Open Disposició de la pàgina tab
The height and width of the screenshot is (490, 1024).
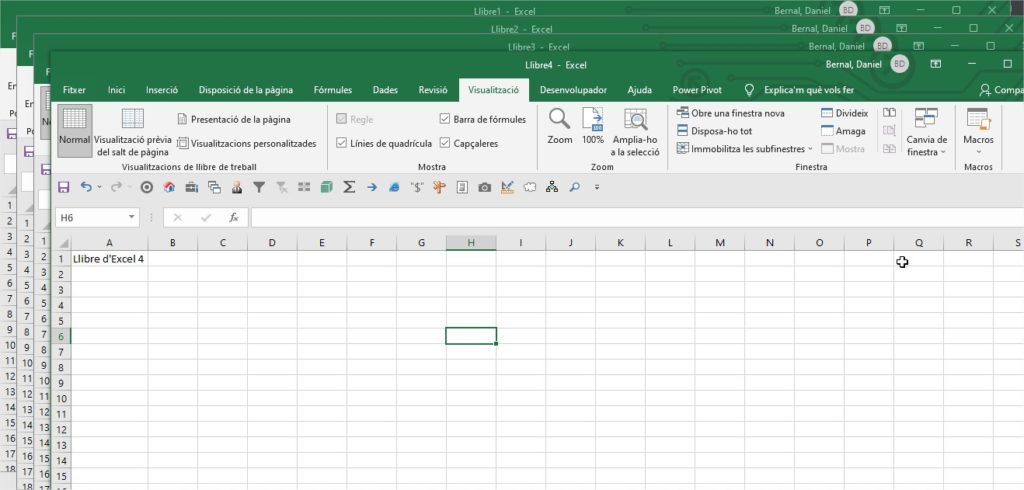[246, 90]
